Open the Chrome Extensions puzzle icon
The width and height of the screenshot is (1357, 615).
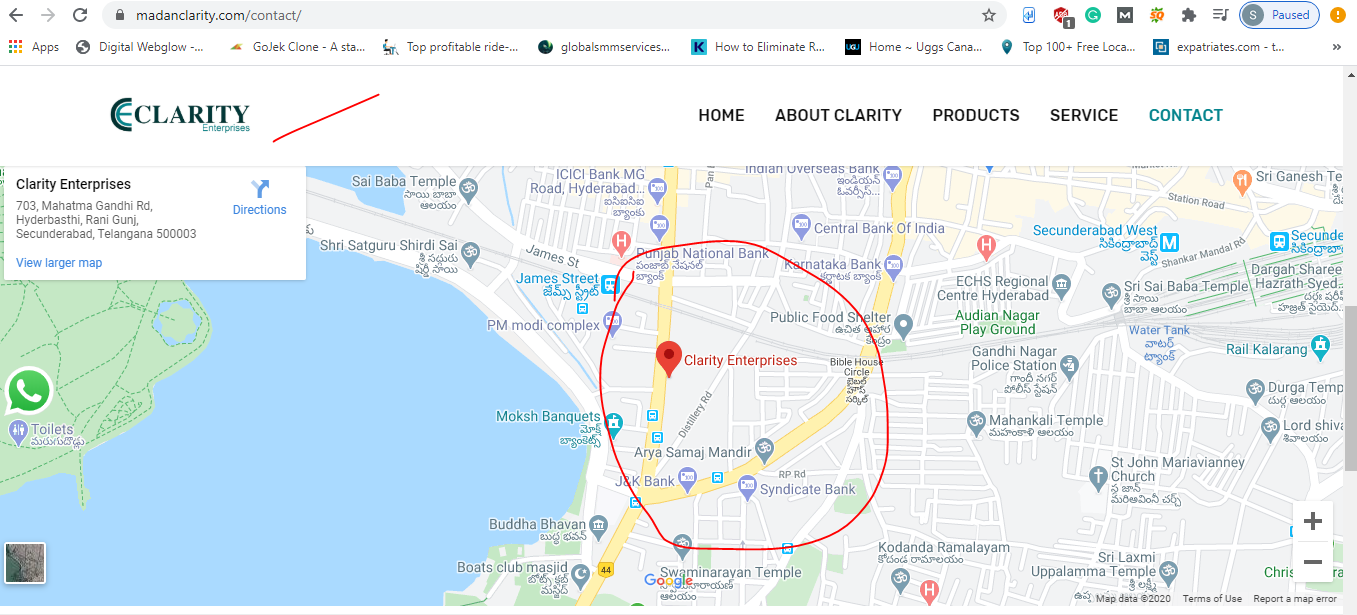tap(1189, 15)
